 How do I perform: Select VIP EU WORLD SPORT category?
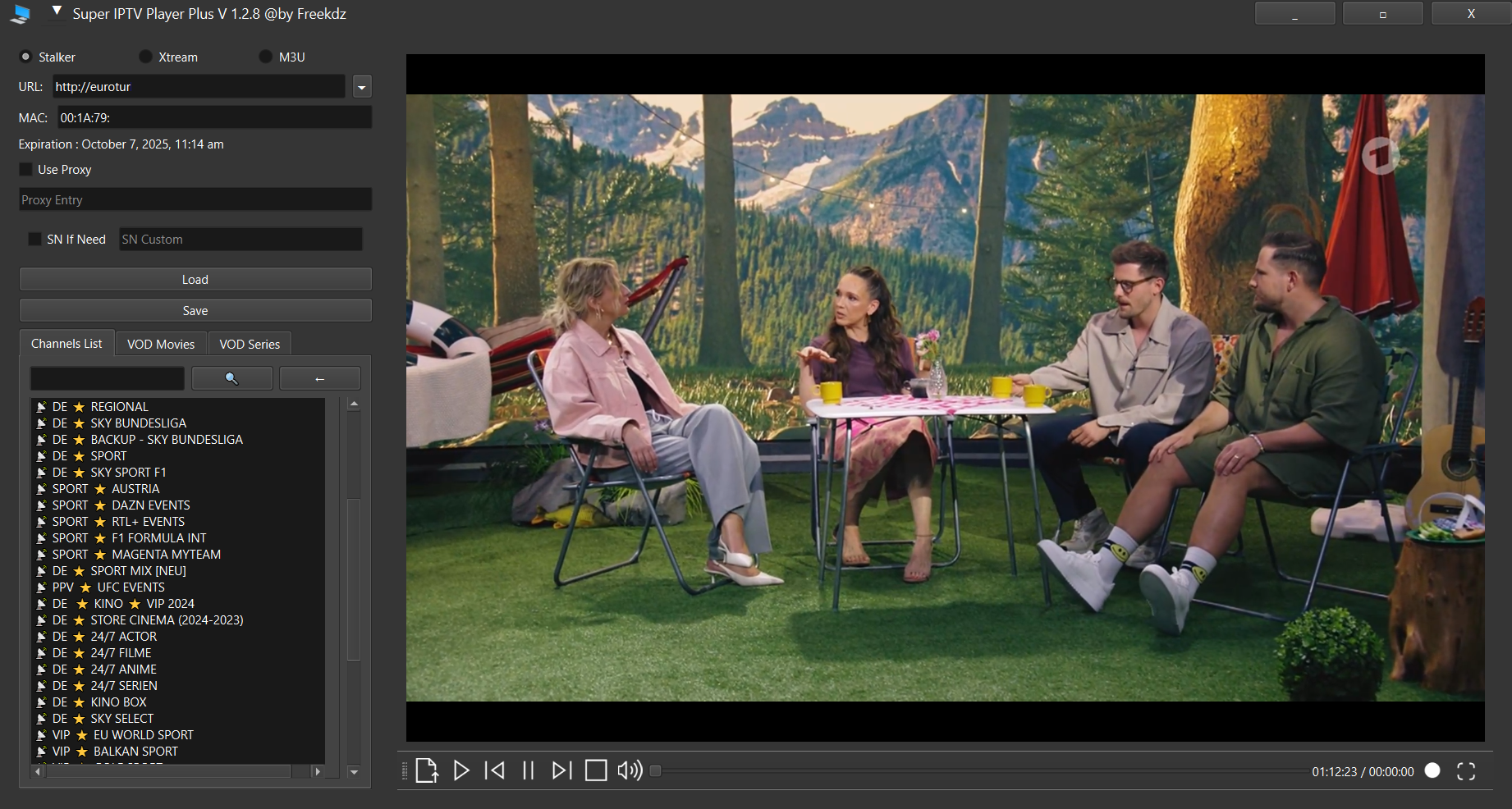(178, 734)
